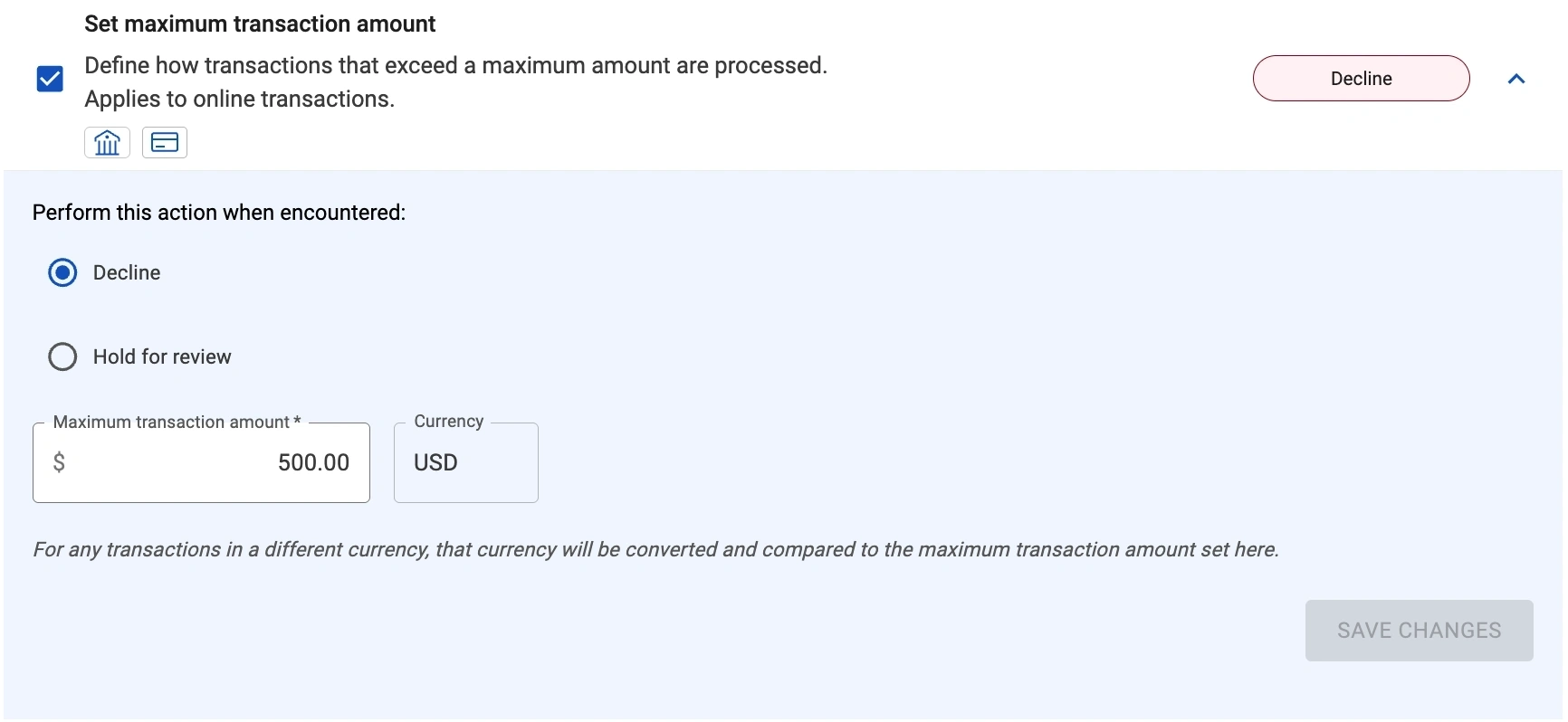The width and height of the screenshot is (1568, 722).
Task: Collapse the rule with the chevron arrow
Action: click(1516, 79)
